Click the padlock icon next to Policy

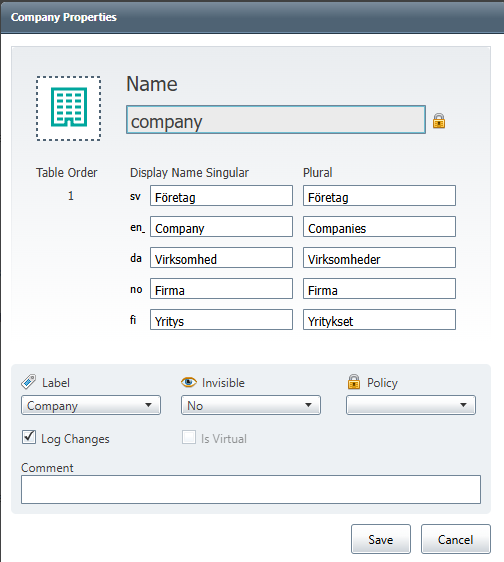[354, 382]
